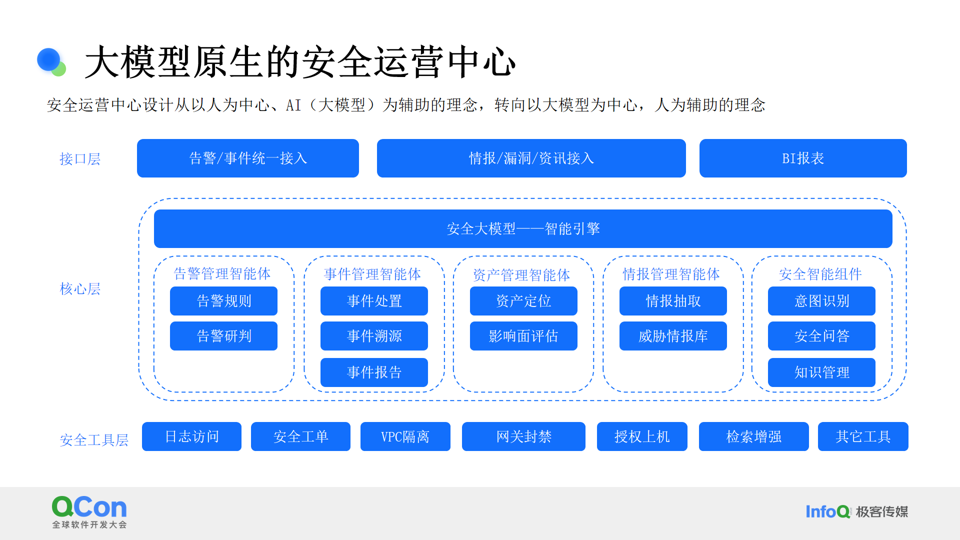Click the 授权上机 tool box

(642, 437)
